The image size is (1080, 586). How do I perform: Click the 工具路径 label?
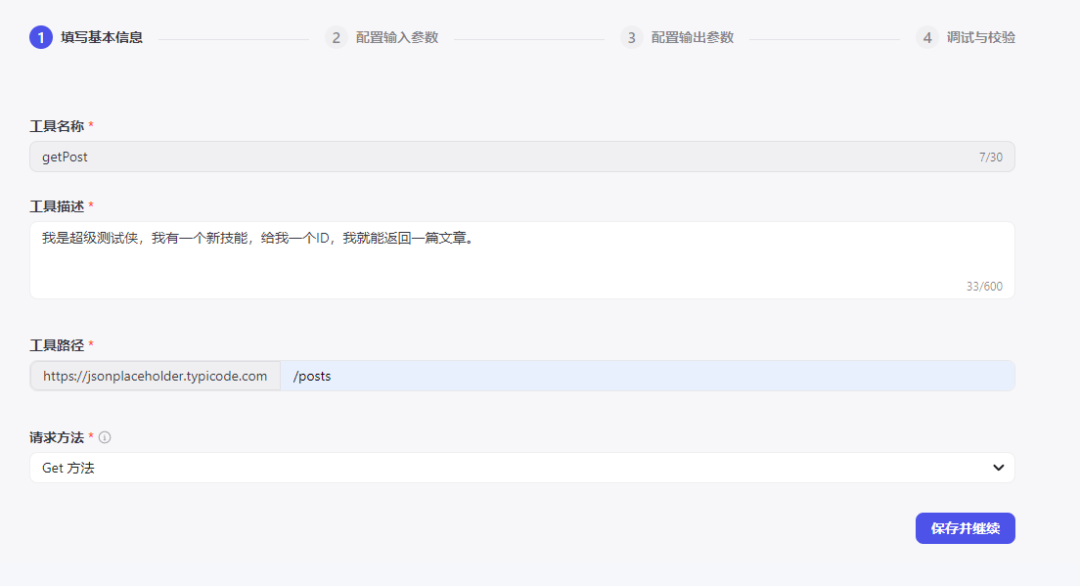tap(56, 345)
